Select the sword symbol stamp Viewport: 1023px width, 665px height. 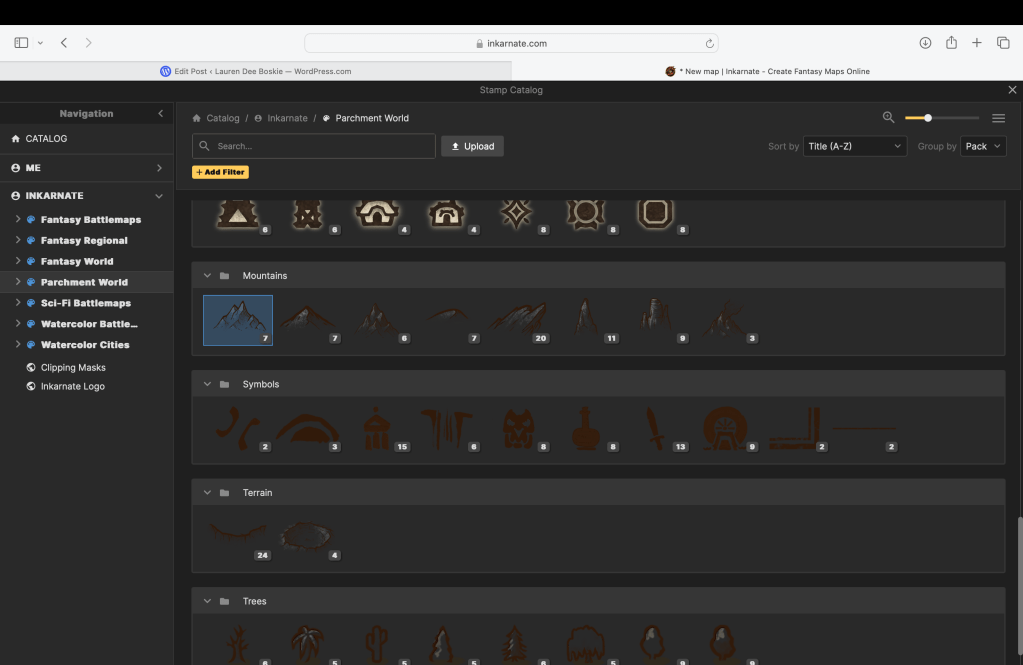[653, 428]
